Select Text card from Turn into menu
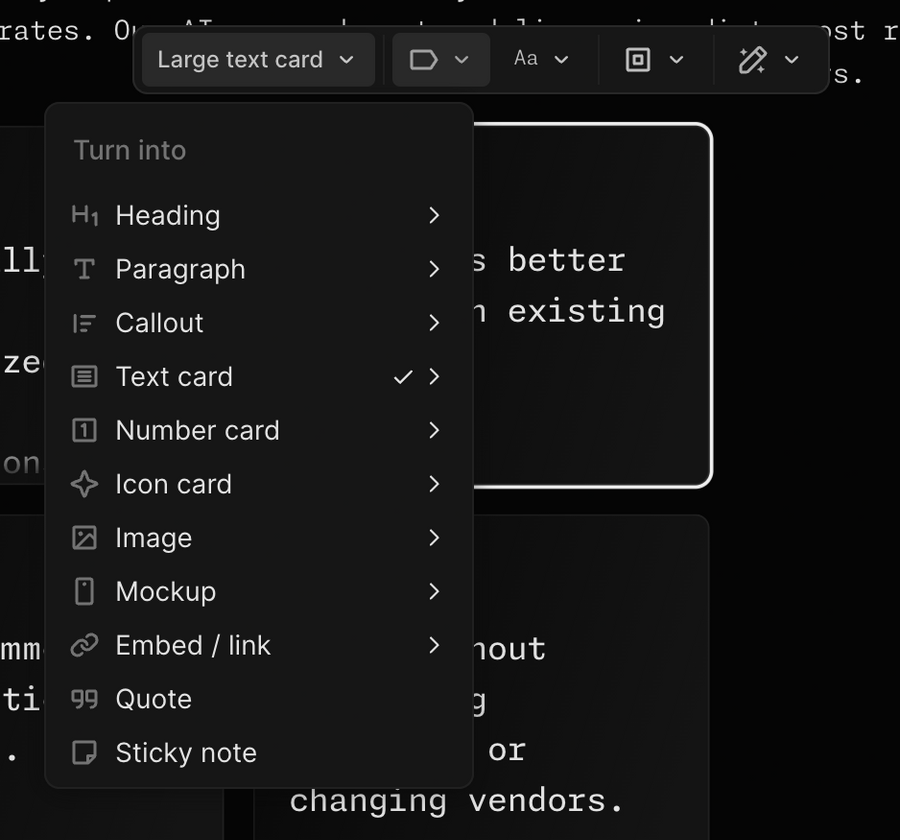 [174, 376]
